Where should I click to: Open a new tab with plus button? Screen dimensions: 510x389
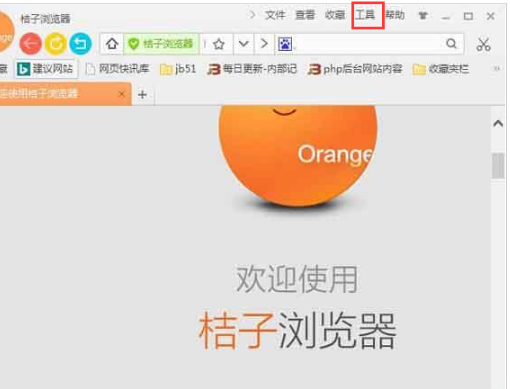pyautogui.click(x=142, y=95)
